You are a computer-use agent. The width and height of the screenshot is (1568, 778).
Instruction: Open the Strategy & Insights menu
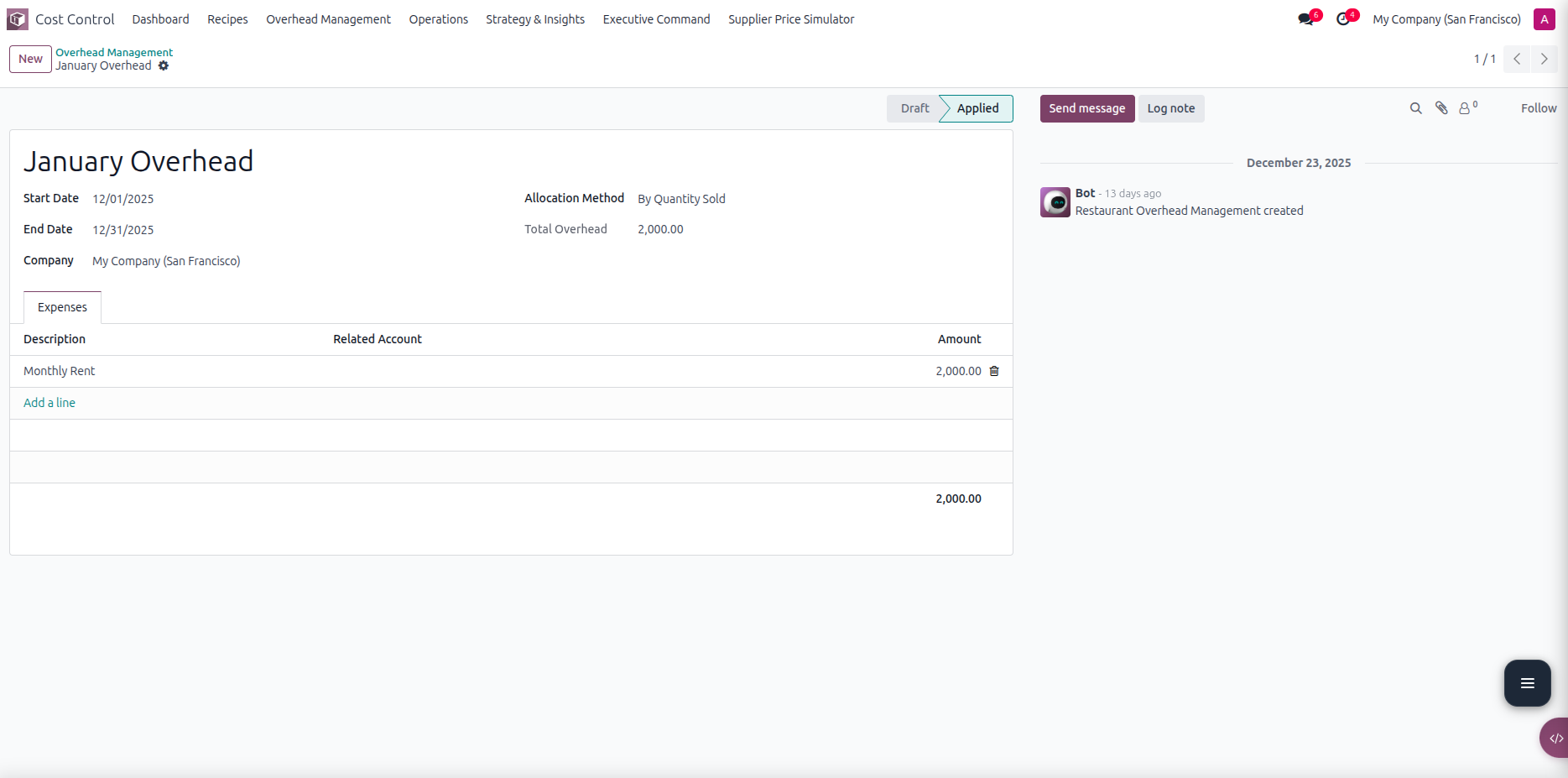click(535, 19)
